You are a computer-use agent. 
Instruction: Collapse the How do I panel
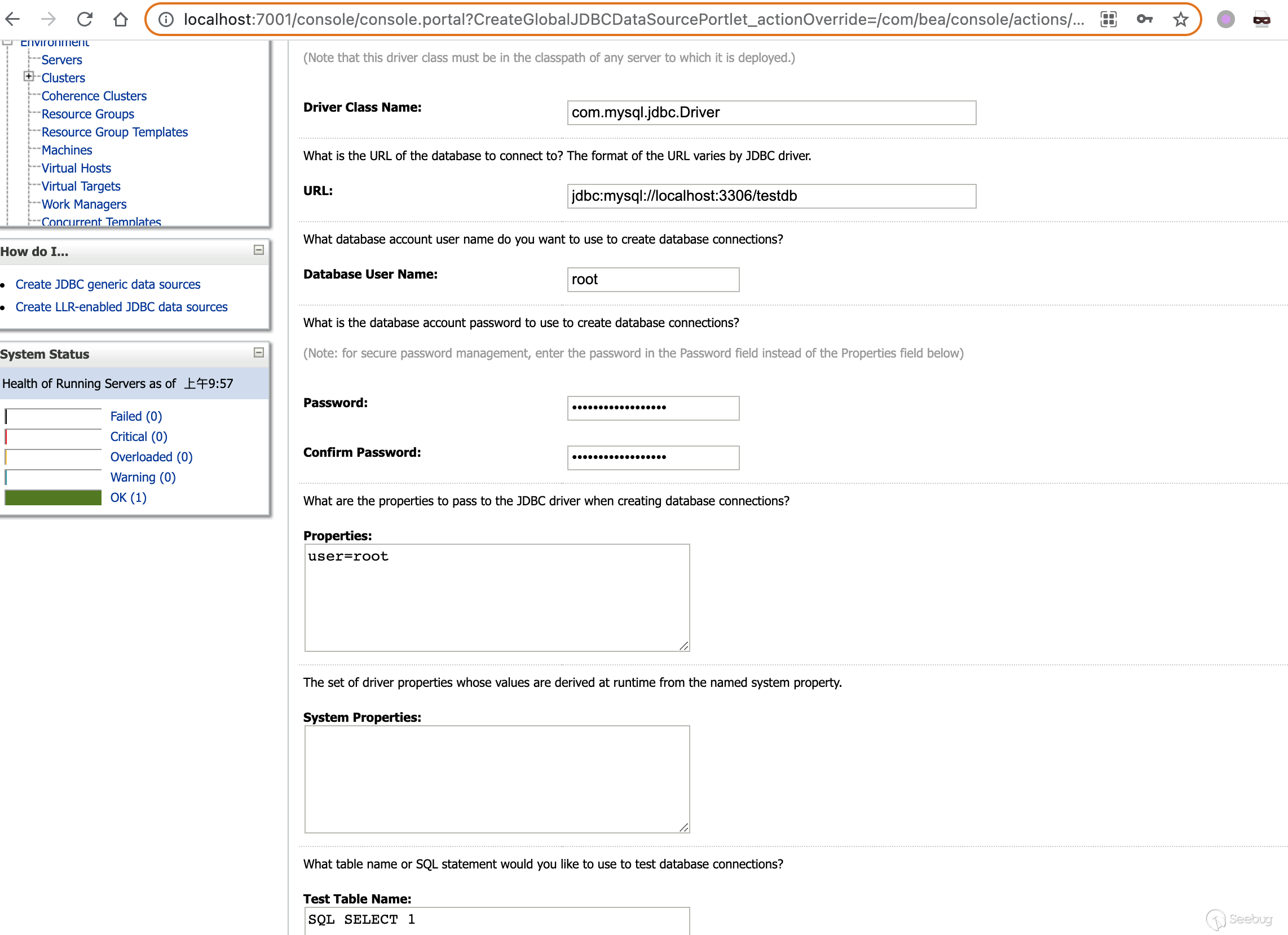tap(258, 250)
